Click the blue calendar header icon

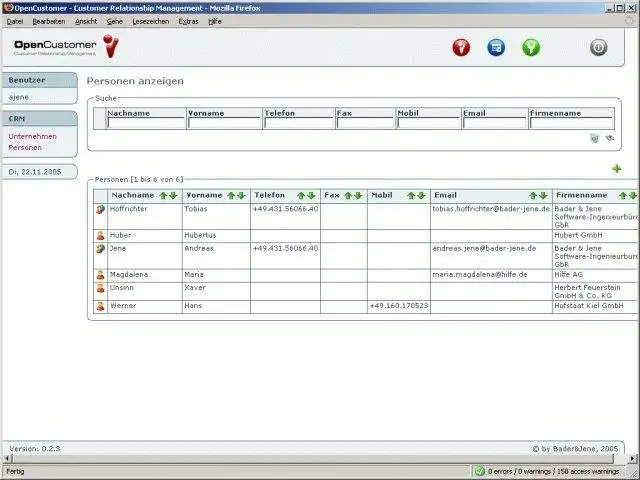[496, 47]
